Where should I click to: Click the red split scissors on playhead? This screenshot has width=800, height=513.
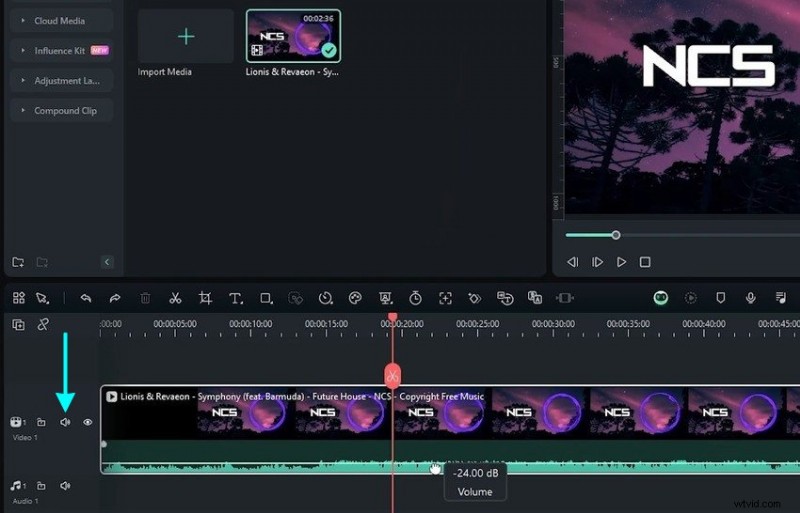point(392,377)
